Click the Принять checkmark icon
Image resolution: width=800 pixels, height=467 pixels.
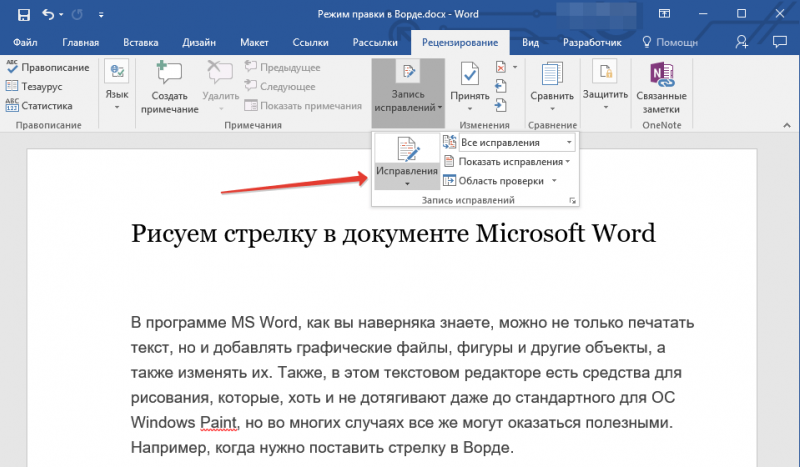pos(470,75)
